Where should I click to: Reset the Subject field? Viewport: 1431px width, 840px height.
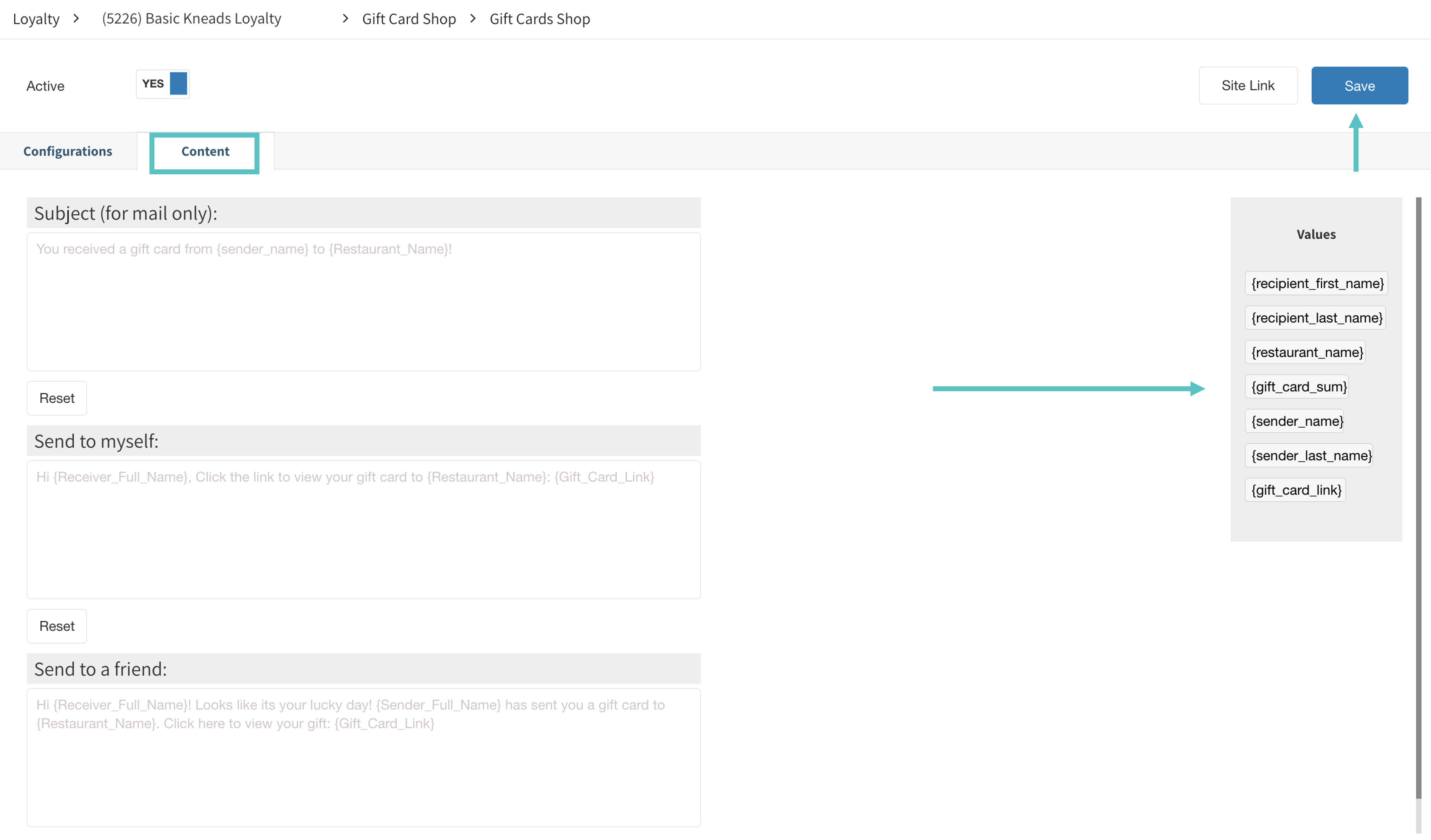[x=57, y=398]
